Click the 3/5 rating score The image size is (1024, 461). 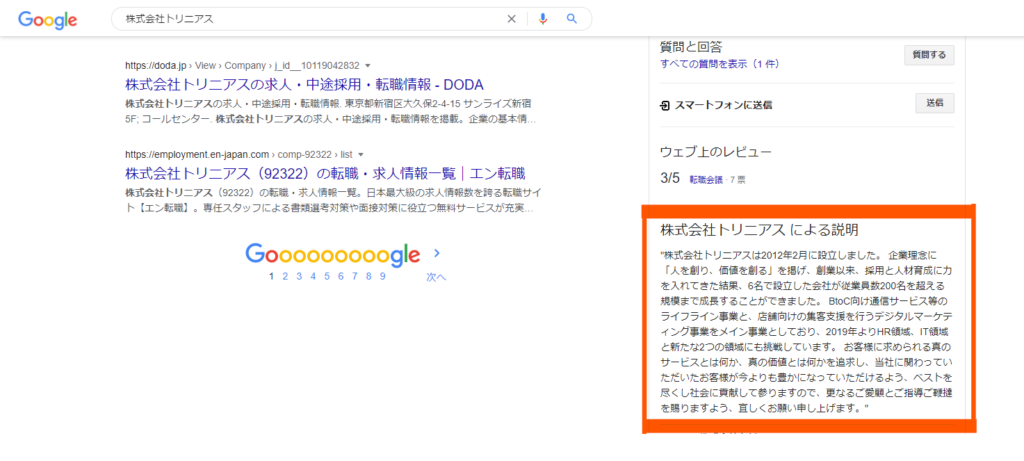coord(671,178)
